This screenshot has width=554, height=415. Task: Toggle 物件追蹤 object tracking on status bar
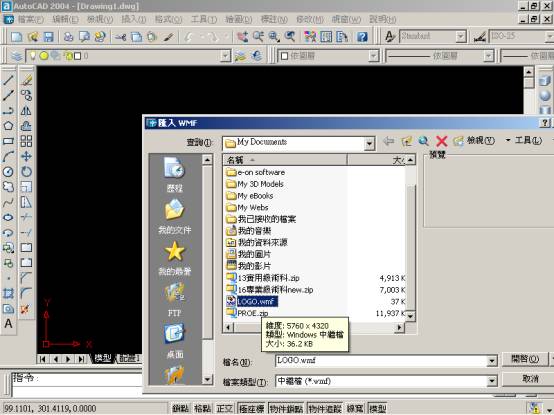click(325, 409)
